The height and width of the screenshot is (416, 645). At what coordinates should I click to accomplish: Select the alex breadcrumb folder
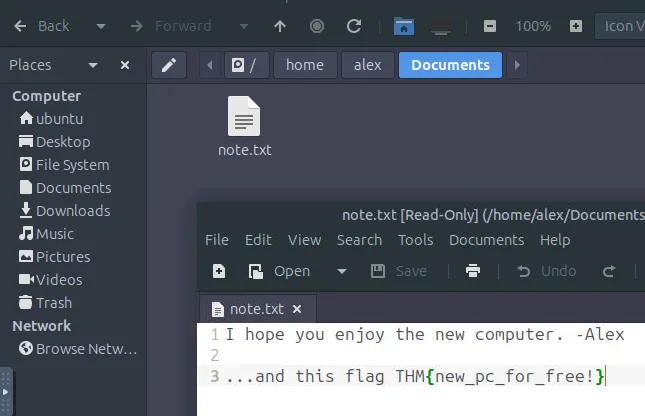pos(367,65)
